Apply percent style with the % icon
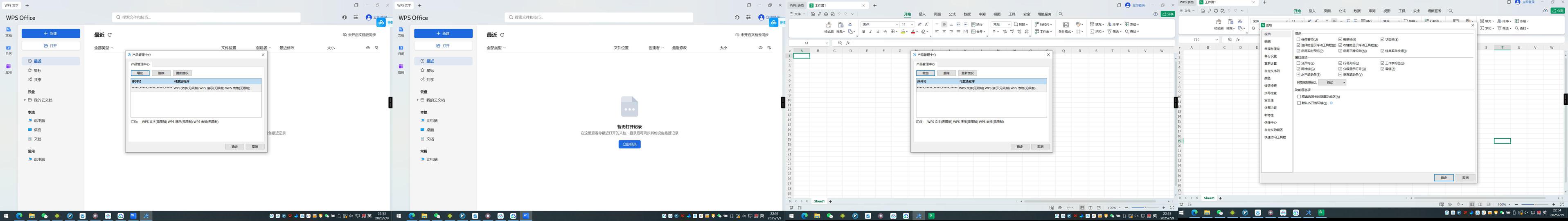 coord(1005,32)
